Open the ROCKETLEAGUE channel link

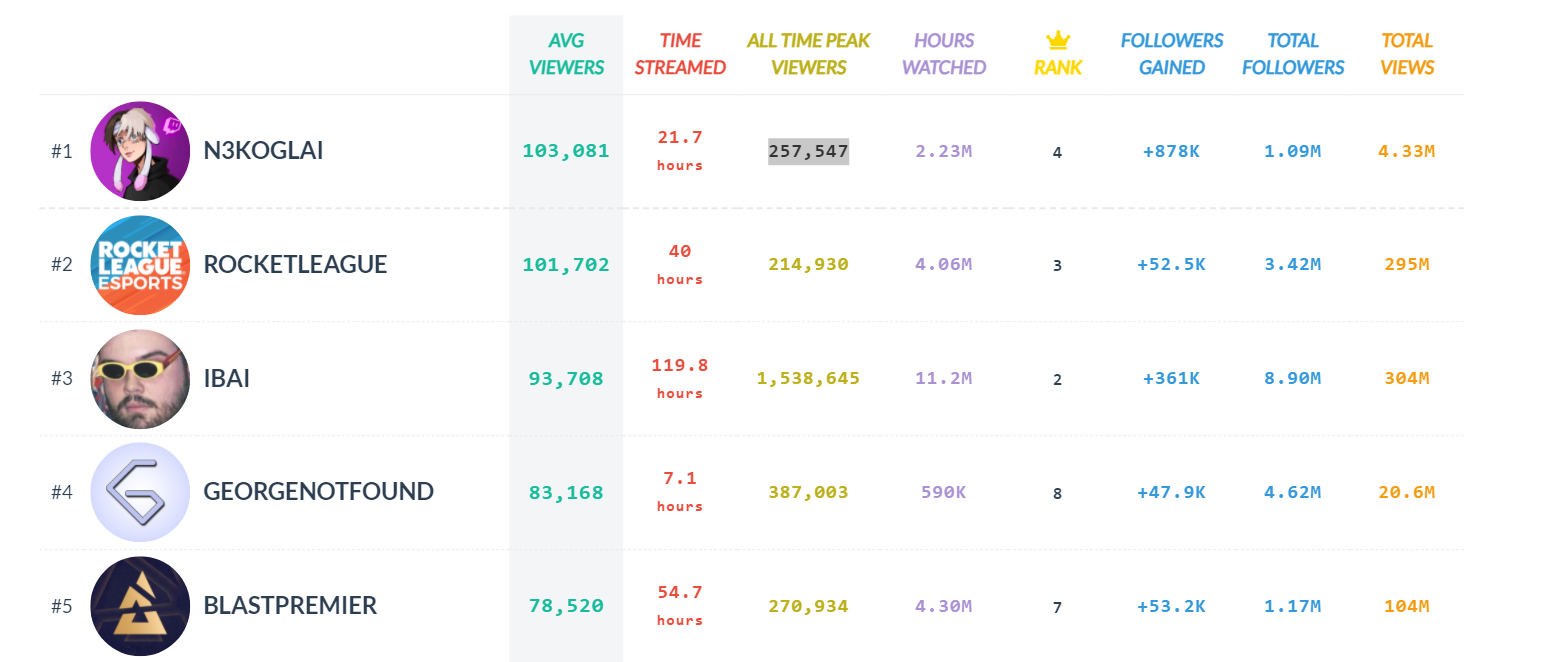pyautogui.click(x=295, y=265)
